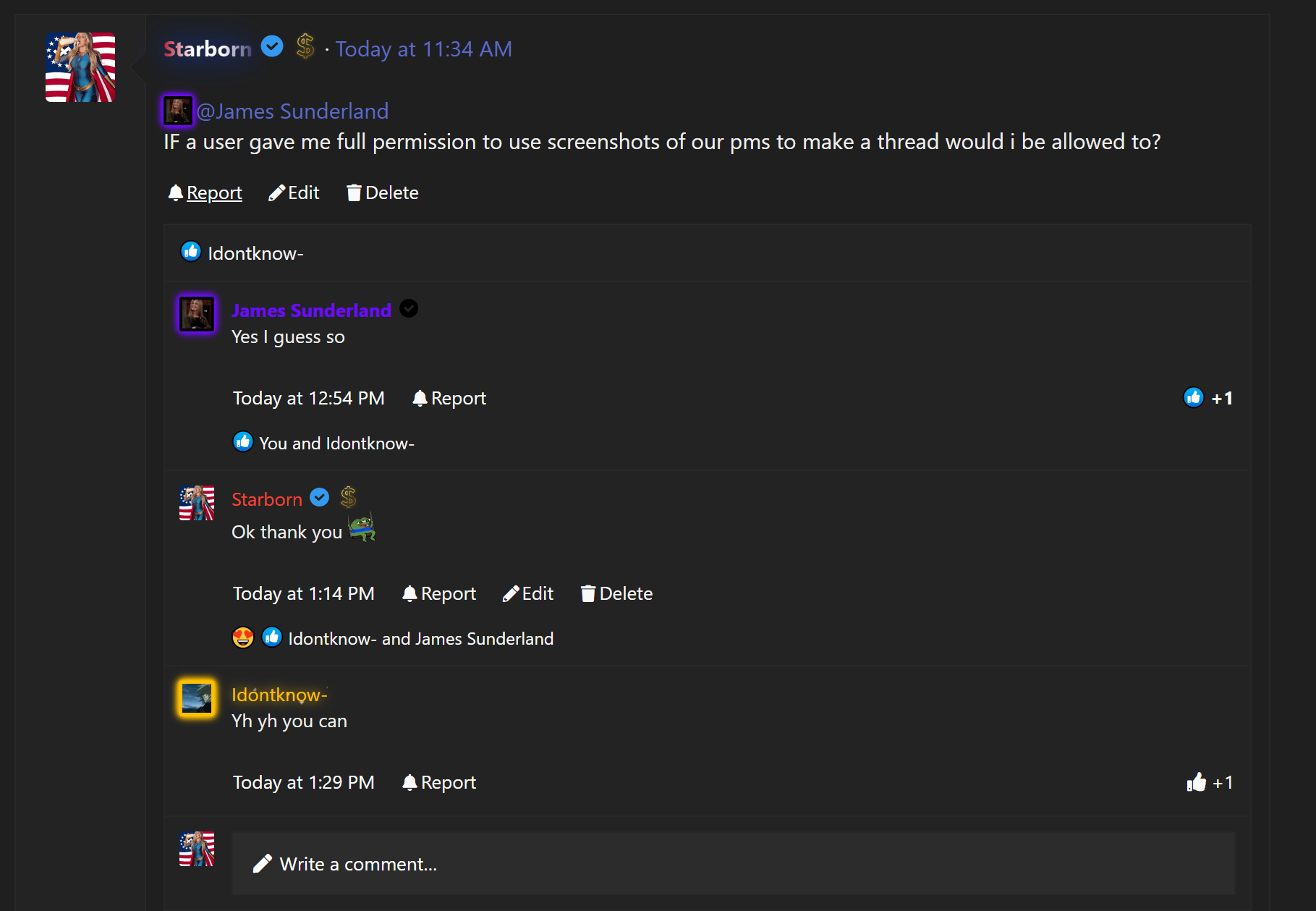1316x911 pixels.
Task: Click the verified badge beside Starborn's post header
Action: click(272, 47)
